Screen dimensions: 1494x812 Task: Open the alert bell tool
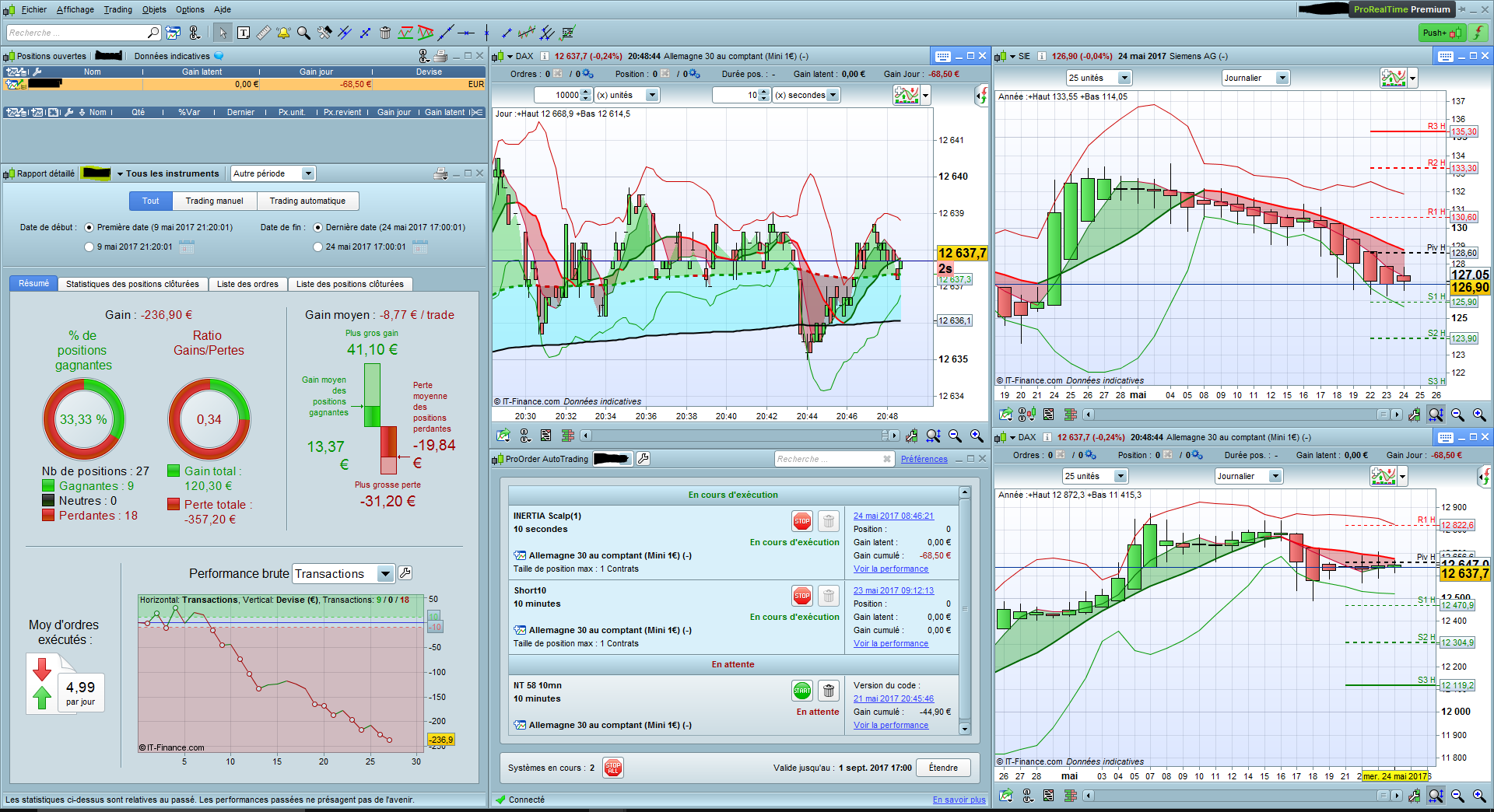(283, 33)
